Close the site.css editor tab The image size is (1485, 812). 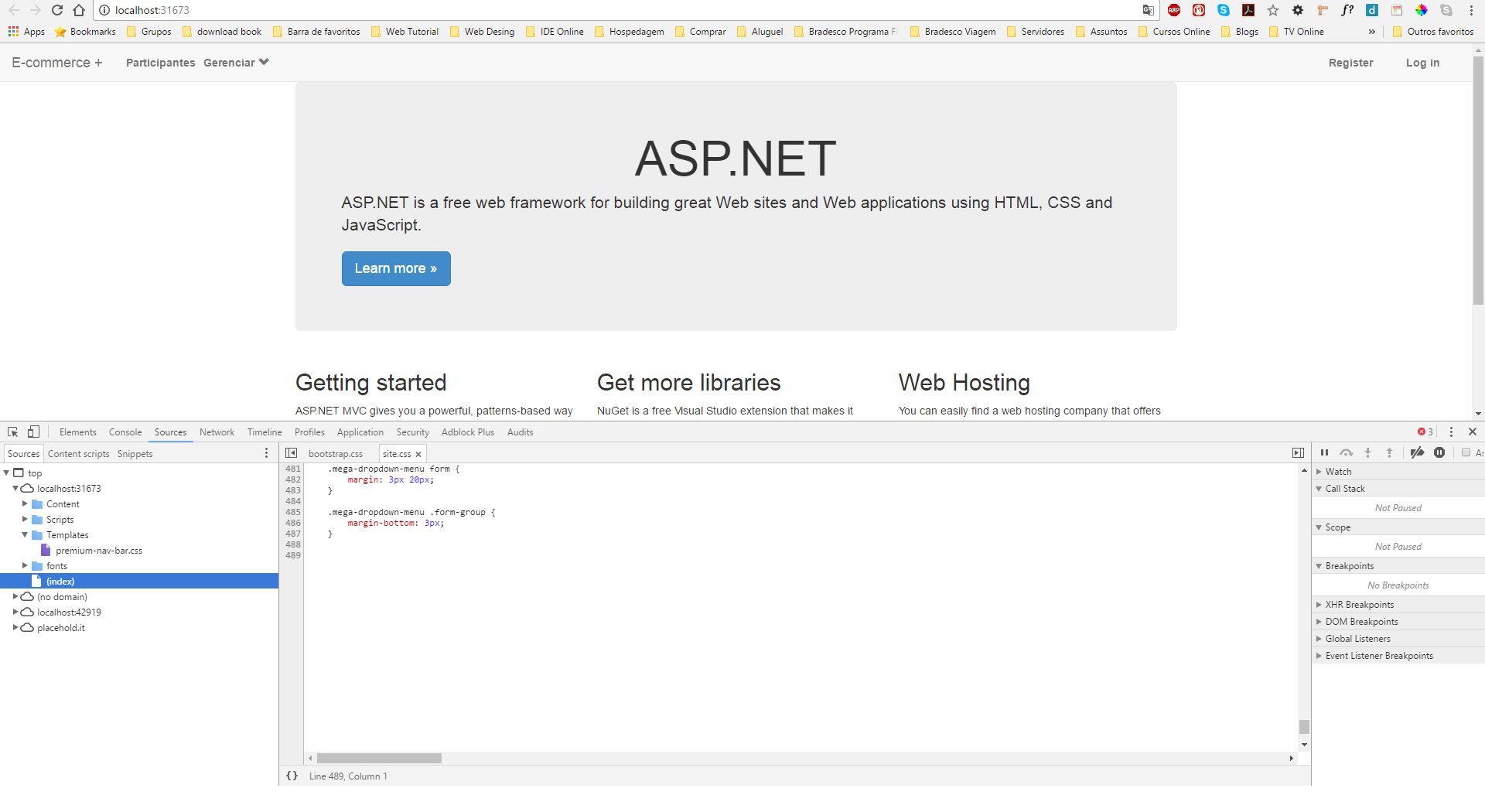point(418,454)
